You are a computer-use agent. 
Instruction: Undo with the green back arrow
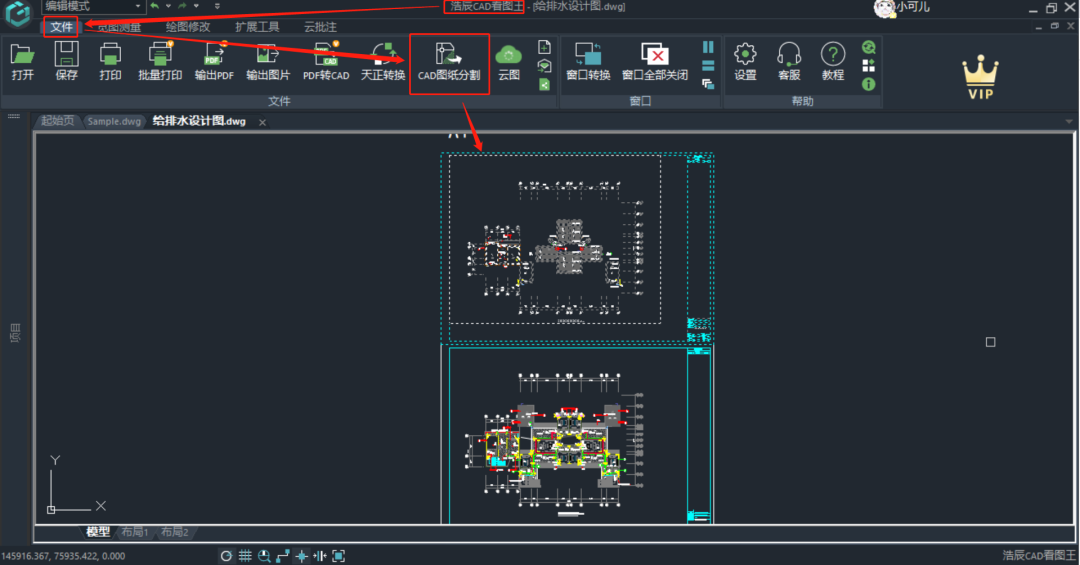pyautogui.click(x=154, y=6)
